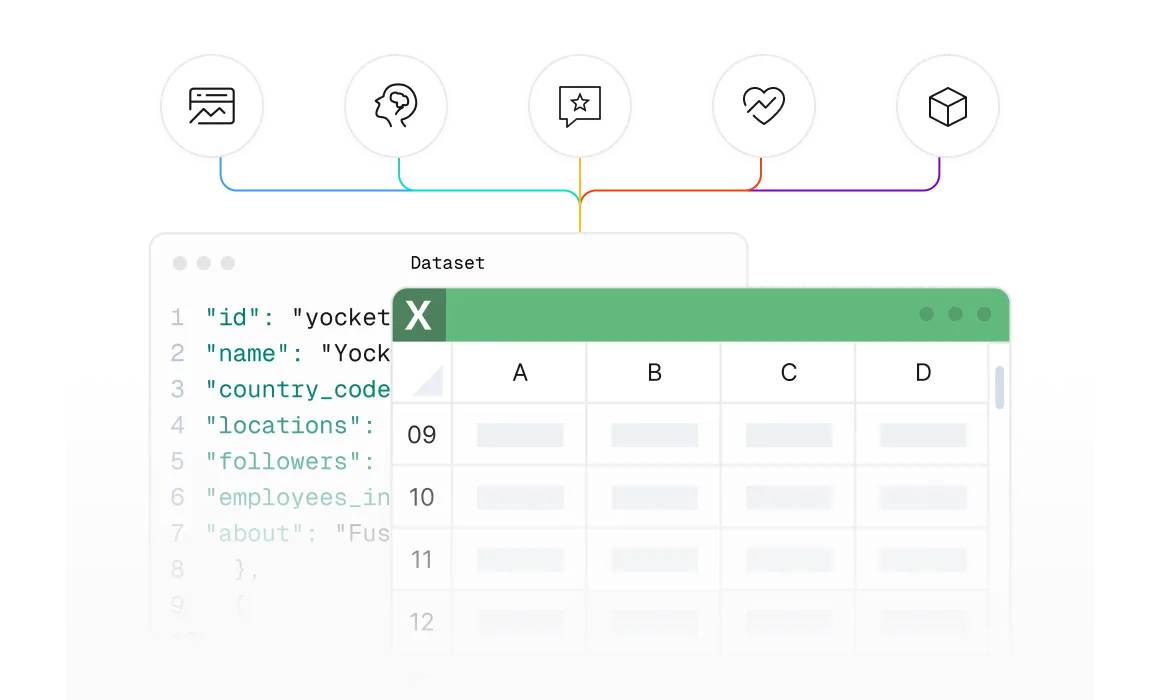Select row 09 header
The height and width of the screenshot is (700, 1160).
(x=422, y=435)
